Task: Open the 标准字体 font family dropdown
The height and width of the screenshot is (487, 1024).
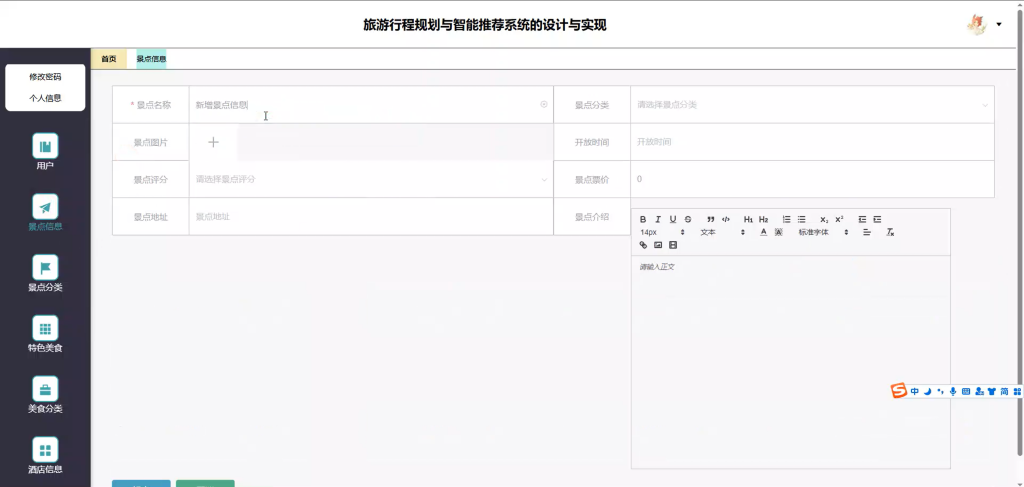Action: [823, 232]
